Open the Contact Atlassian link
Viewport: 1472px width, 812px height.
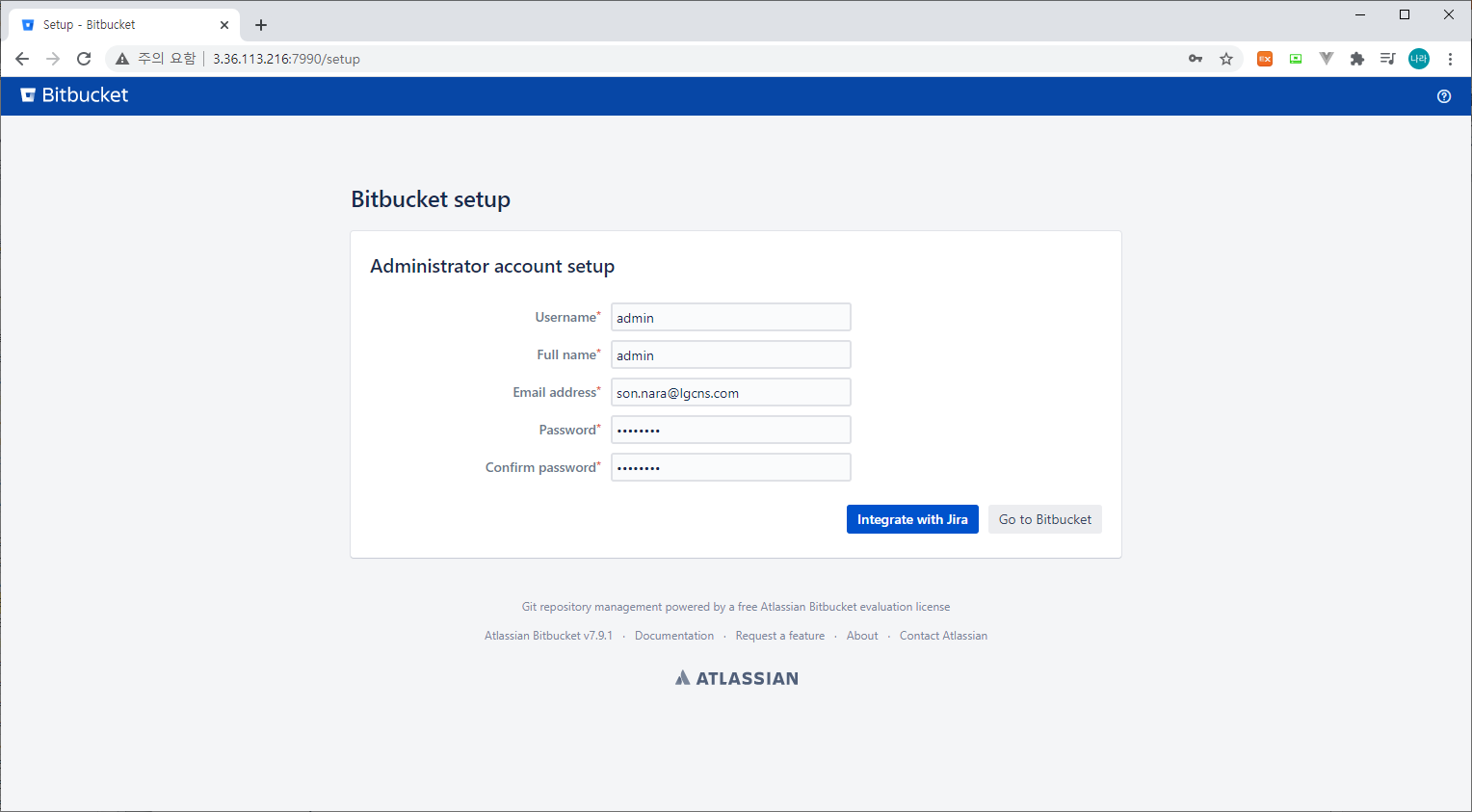pos(943,636)
